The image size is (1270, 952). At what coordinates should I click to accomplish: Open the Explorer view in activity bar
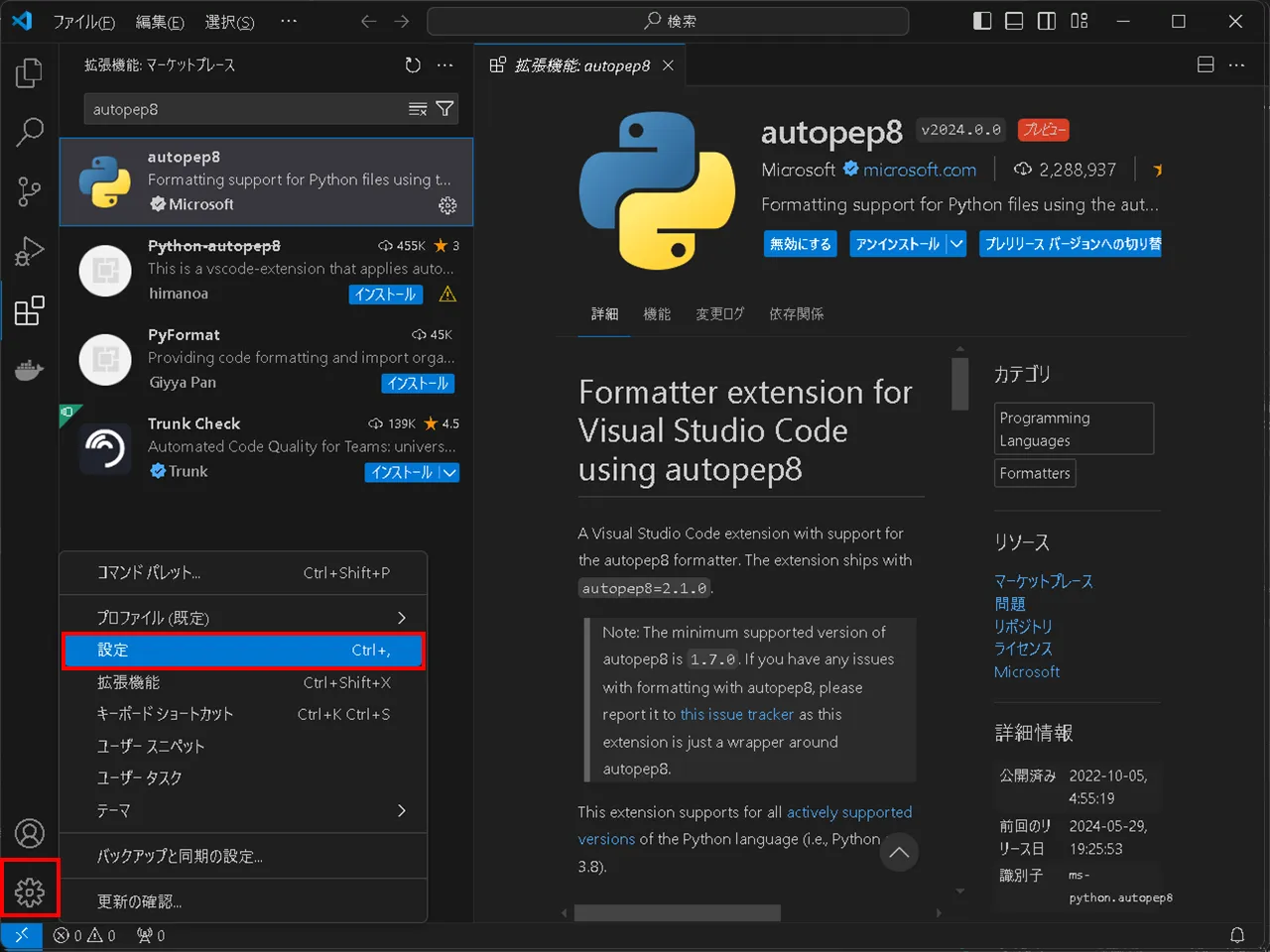coord(29,72)
